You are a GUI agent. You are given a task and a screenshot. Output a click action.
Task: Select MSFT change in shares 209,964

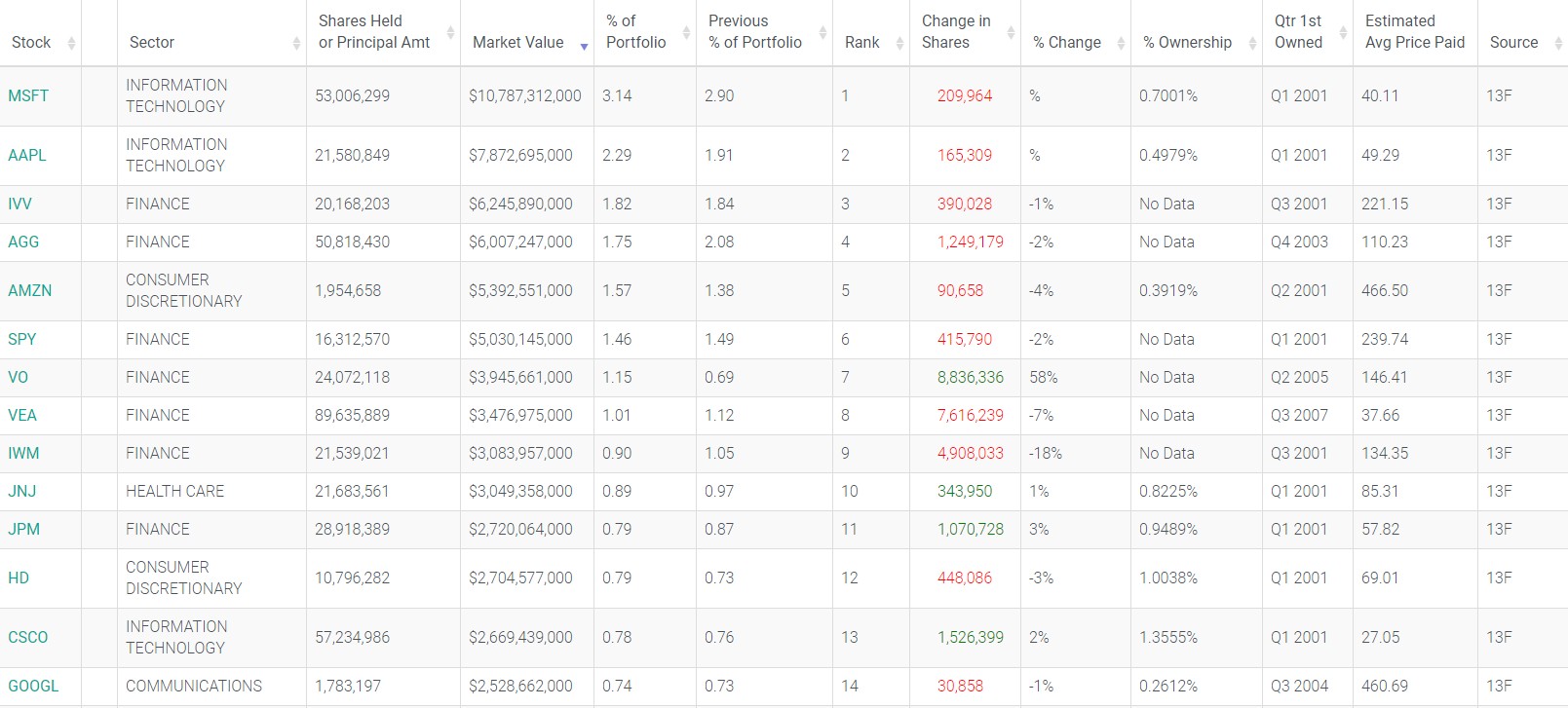[x=965, y=96]
